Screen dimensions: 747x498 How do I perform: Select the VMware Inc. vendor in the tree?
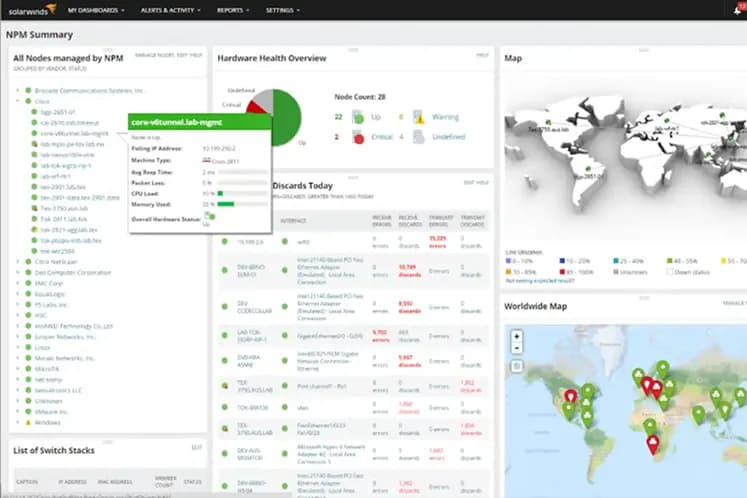pyautogui.click(x=51, y=412)
